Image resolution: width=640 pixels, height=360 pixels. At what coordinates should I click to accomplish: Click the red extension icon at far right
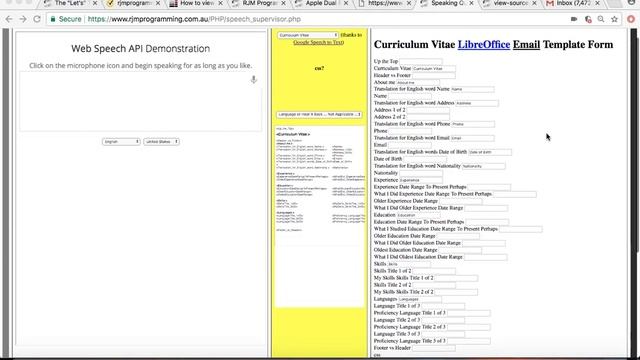pos(631,19)
